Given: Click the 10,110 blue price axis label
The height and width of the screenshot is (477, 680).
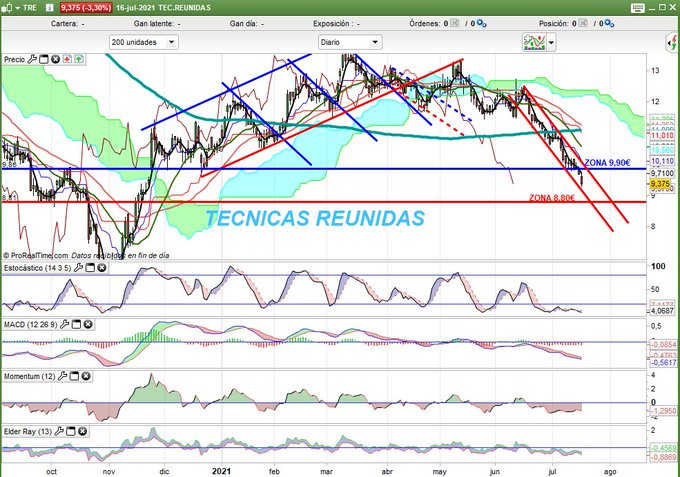Looking at the screenshot, I should click(x=662, y=161).
